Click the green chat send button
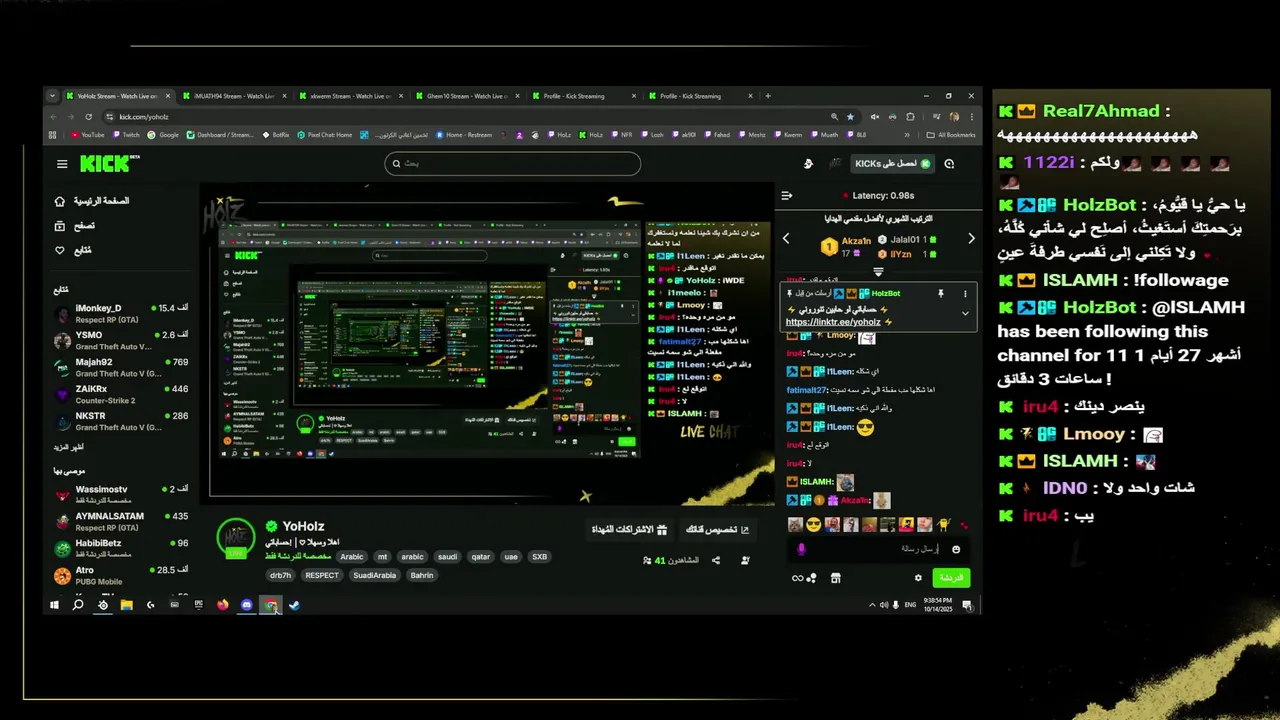 tap(951, 578)
